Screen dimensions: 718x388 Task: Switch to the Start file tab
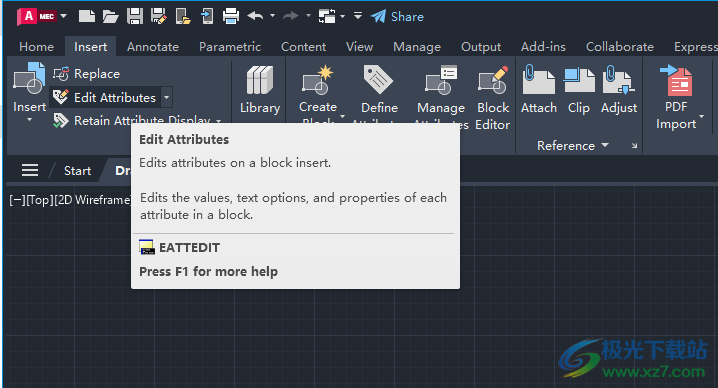[77, 171]
